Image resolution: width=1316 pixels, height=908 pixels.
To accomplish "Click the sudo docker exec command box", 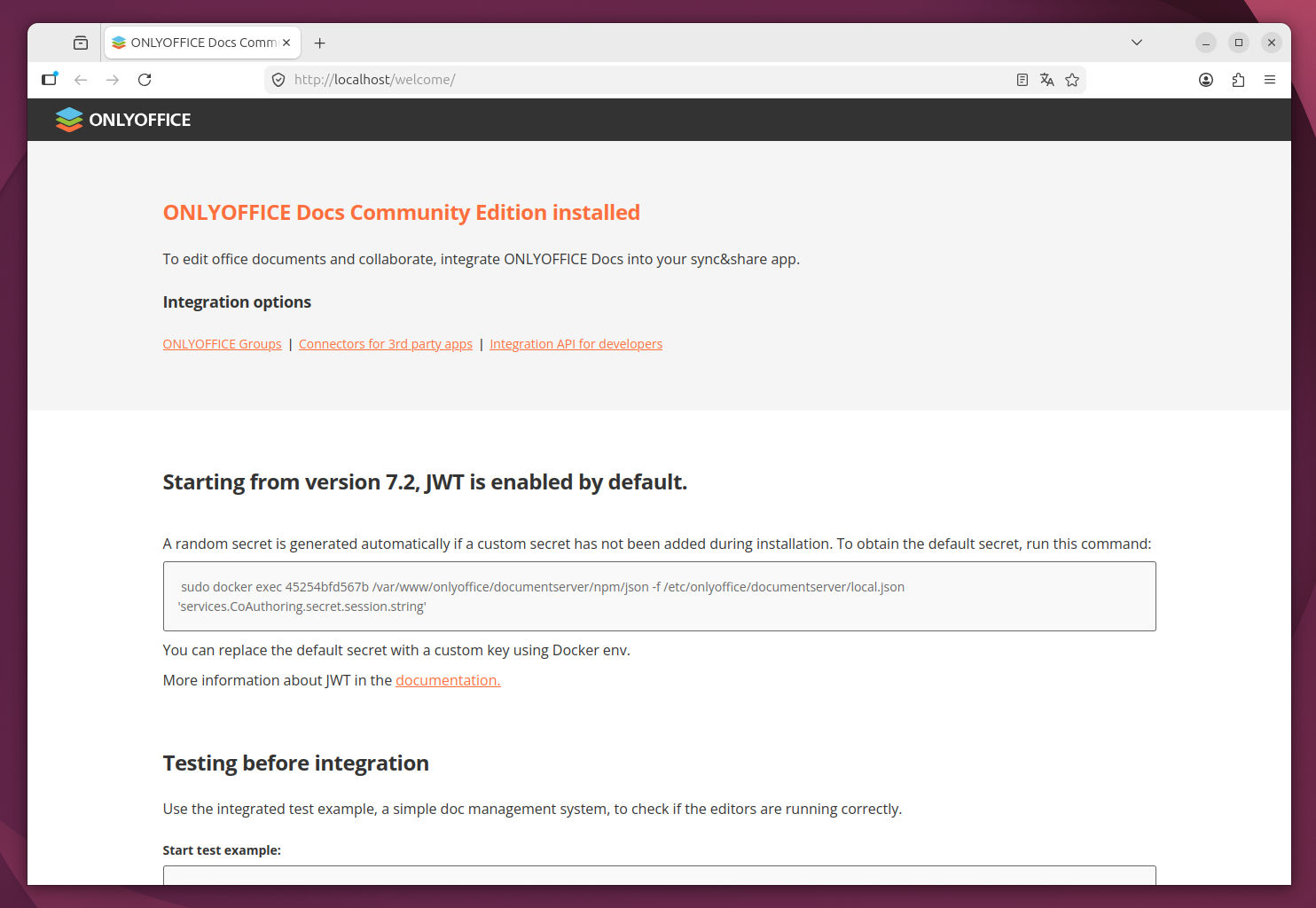I will click(x=659, y=596).
